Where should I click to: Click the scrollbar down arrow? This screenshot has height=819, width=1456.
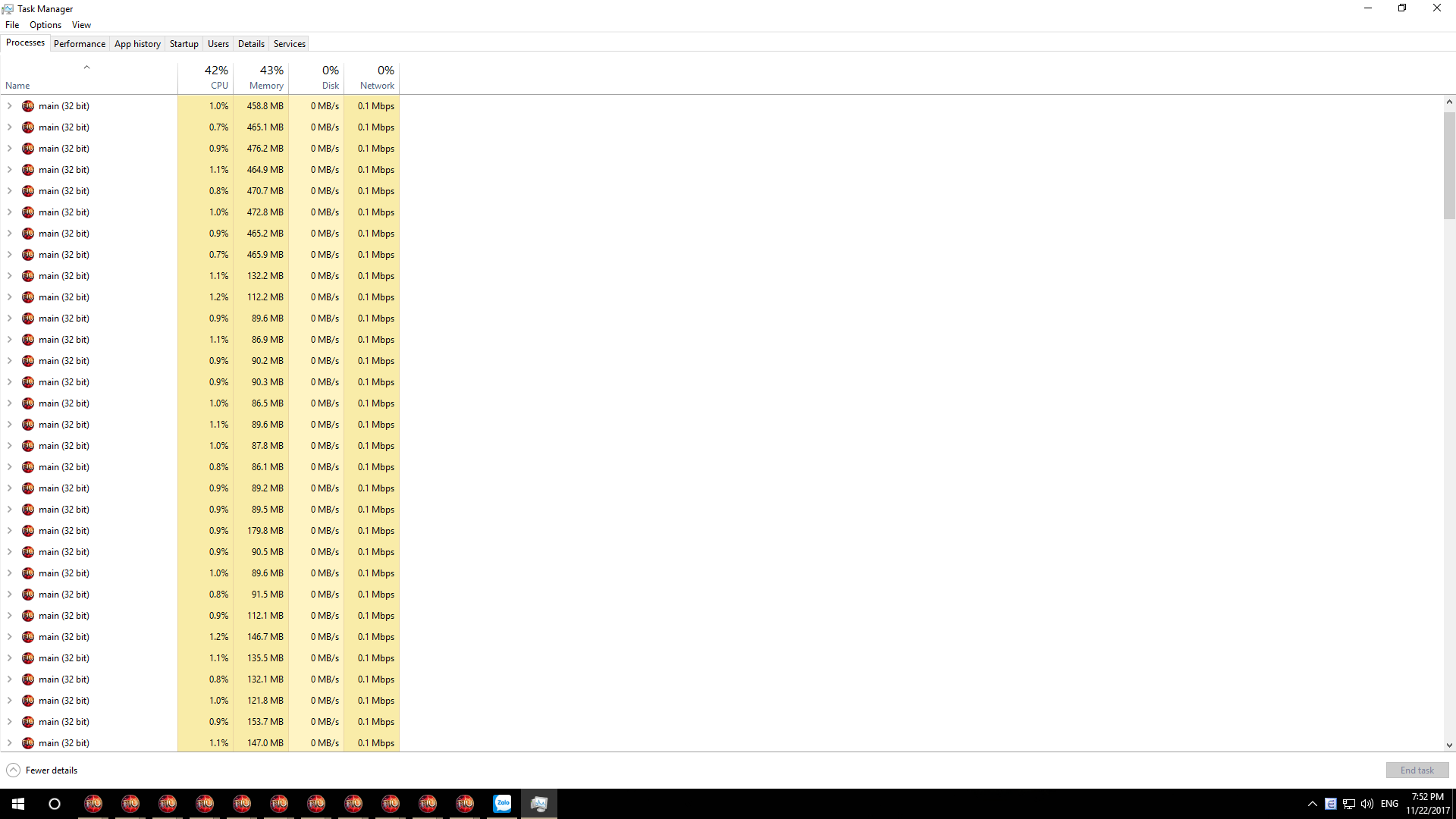1449,745
